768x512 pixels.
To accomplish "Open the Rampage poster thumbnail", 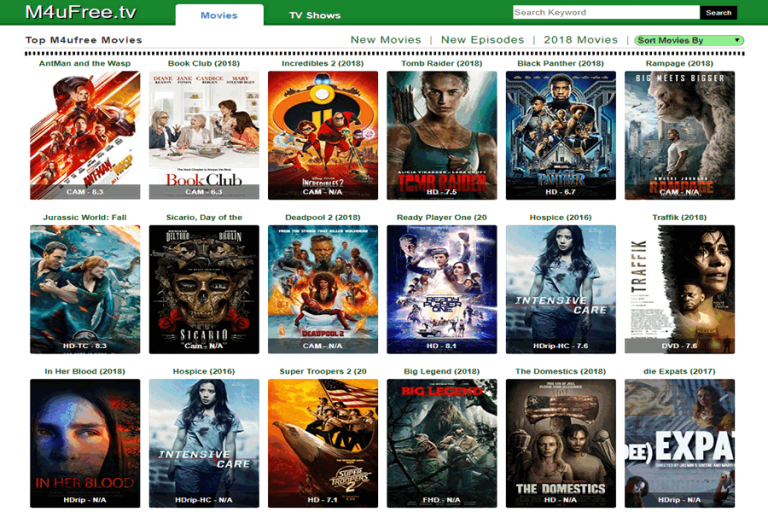I will click(679, 135).
